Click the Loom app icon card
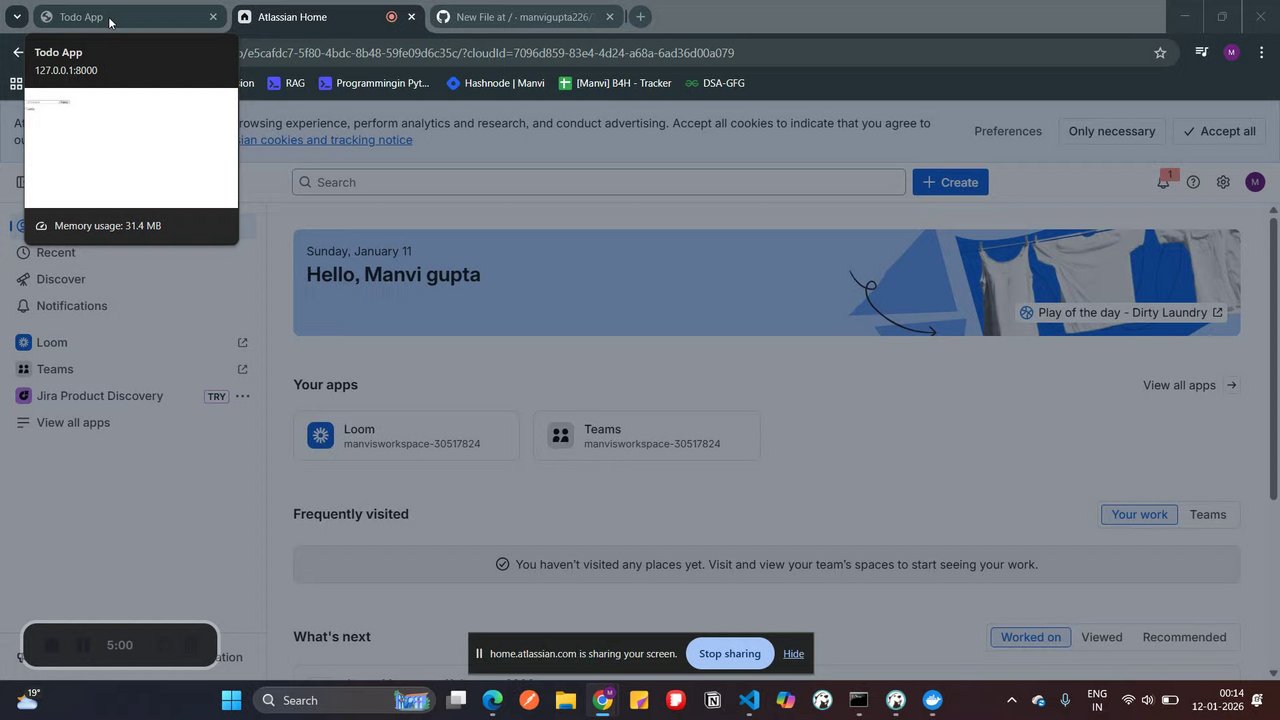The image size is (1280, 720). [x=406, y=436]
